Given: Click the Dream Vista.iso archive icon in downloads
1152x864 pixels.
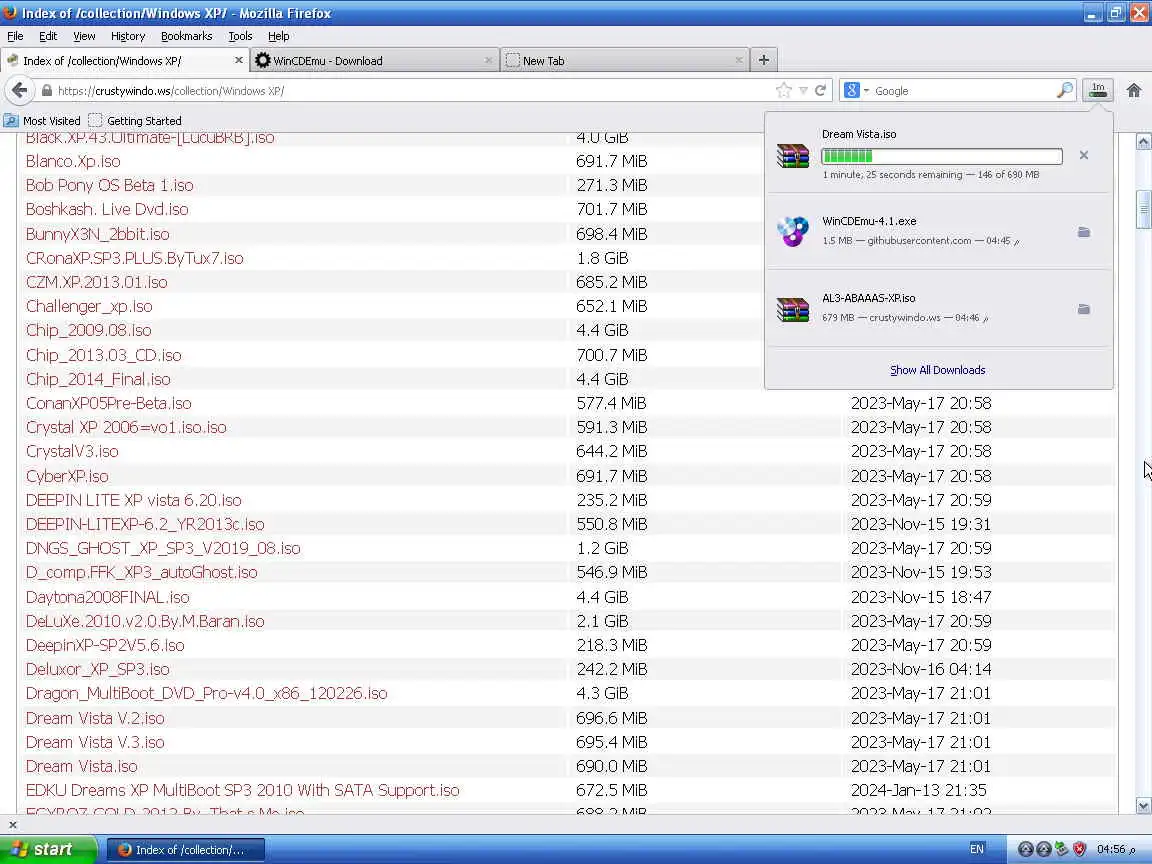Looking at the screenshot, I should pyautogui.click(x=793, y=155).
